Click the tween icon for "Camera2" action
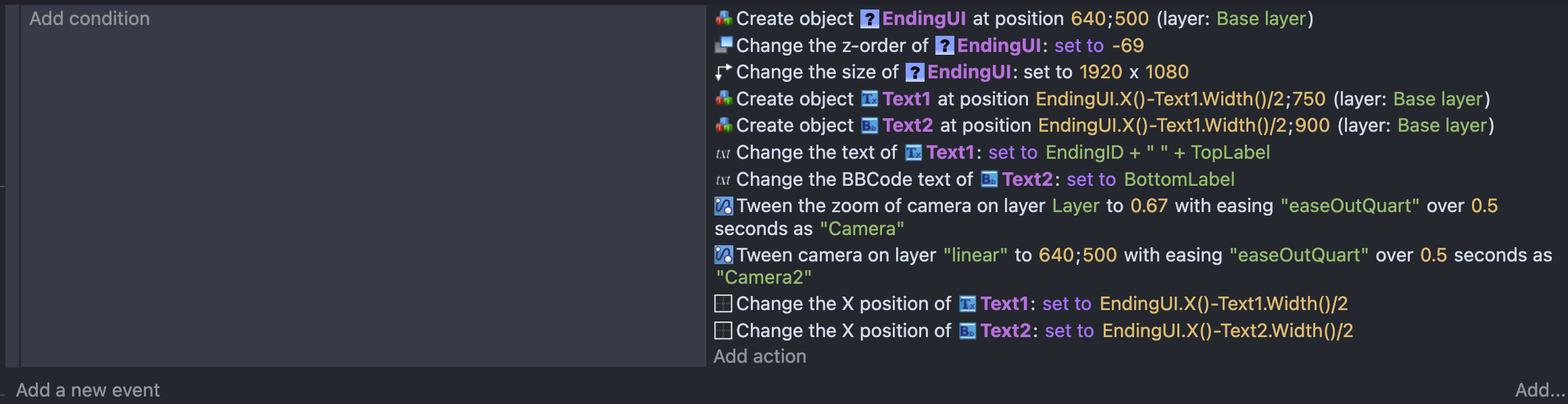Screen dimensions: 1568x404 (x=724, y=255)
